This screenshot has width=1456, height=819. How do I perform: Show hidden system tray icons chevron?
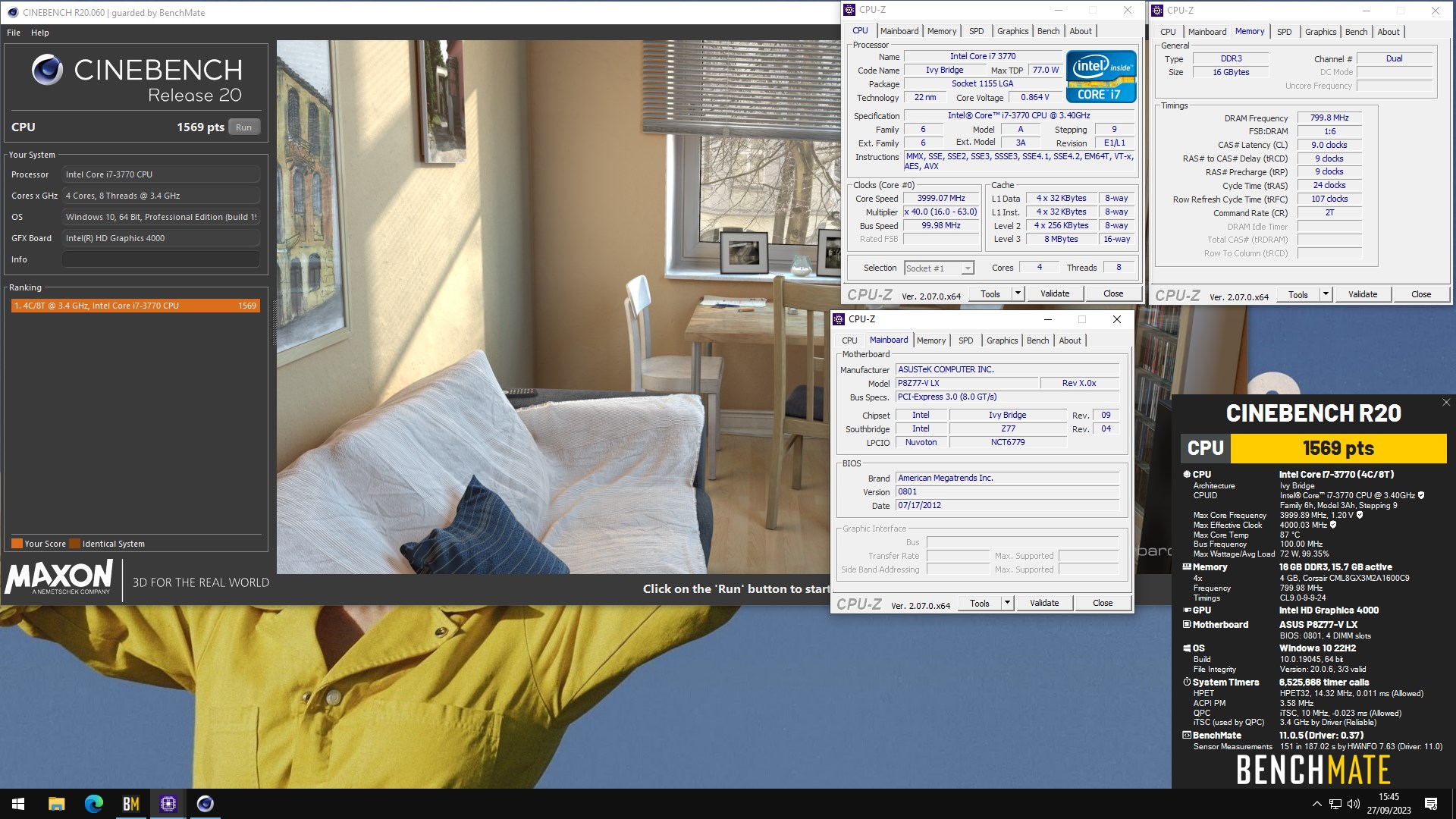(x=1316, y=804)
